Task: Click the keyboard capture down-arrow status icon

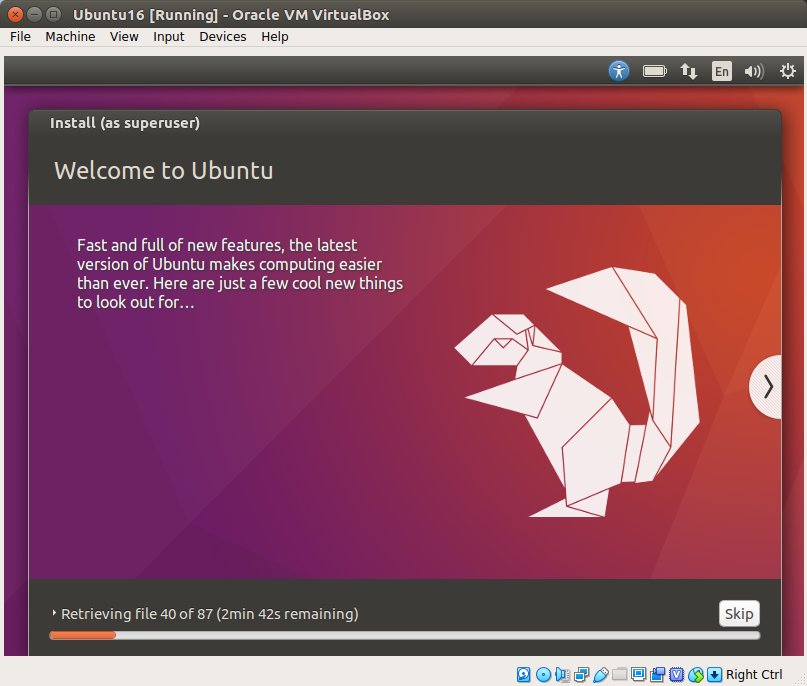Action: pyautogui.click(x=714, y=674)
